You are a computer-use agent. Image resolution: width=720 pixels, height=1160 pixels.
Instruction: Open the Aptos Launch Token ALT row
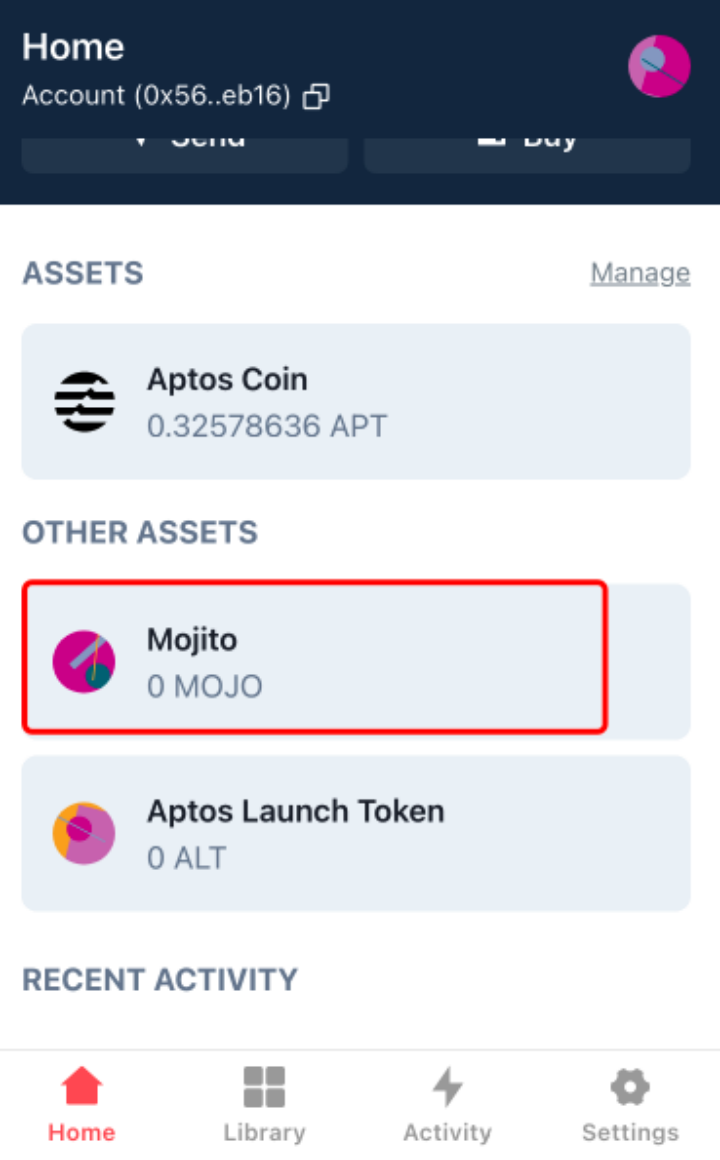[x=356, y=833]
